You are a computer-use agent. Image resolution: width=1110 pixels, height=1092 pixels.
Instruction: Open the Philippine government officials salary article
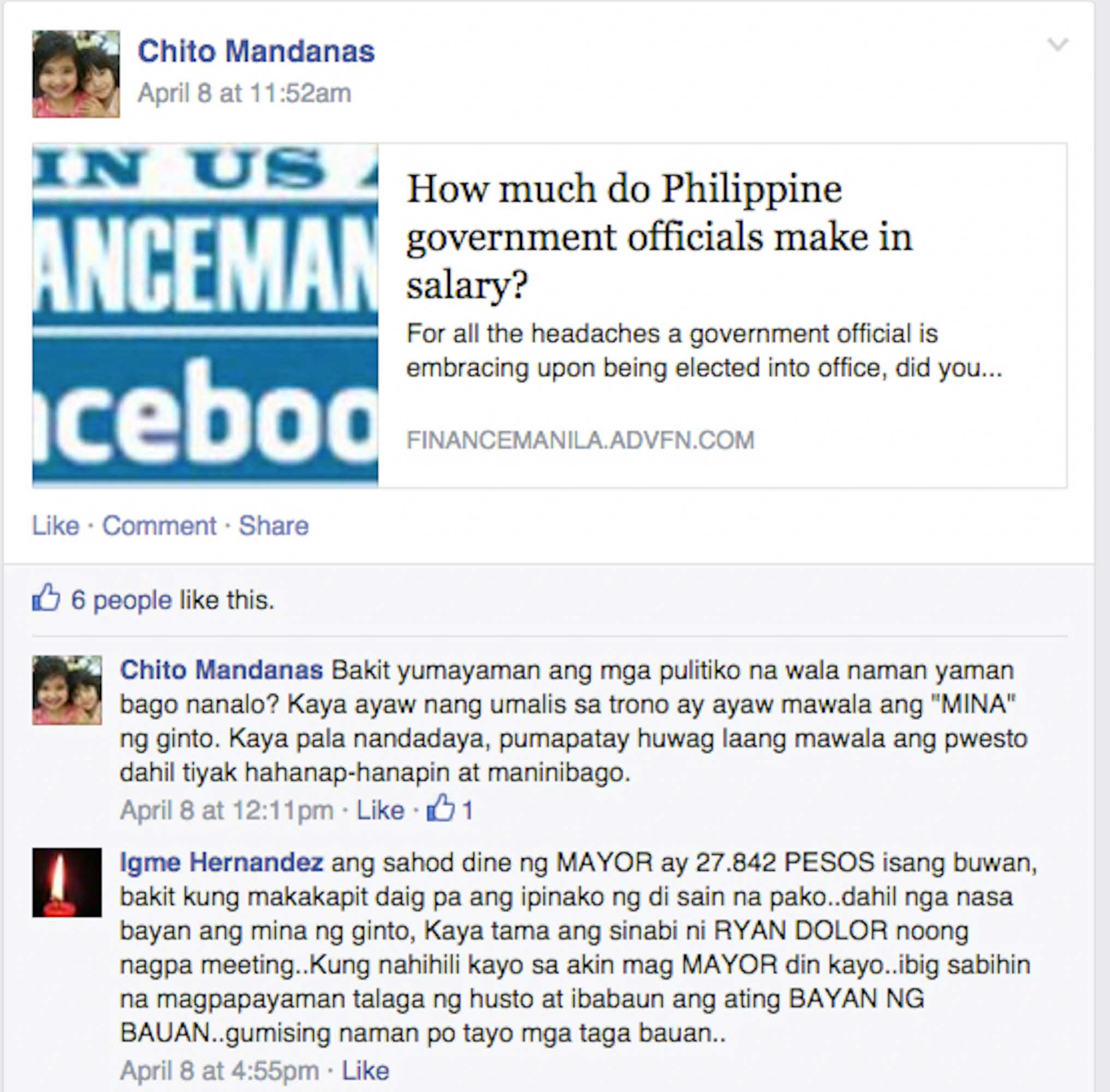click(x=659, y=236)
